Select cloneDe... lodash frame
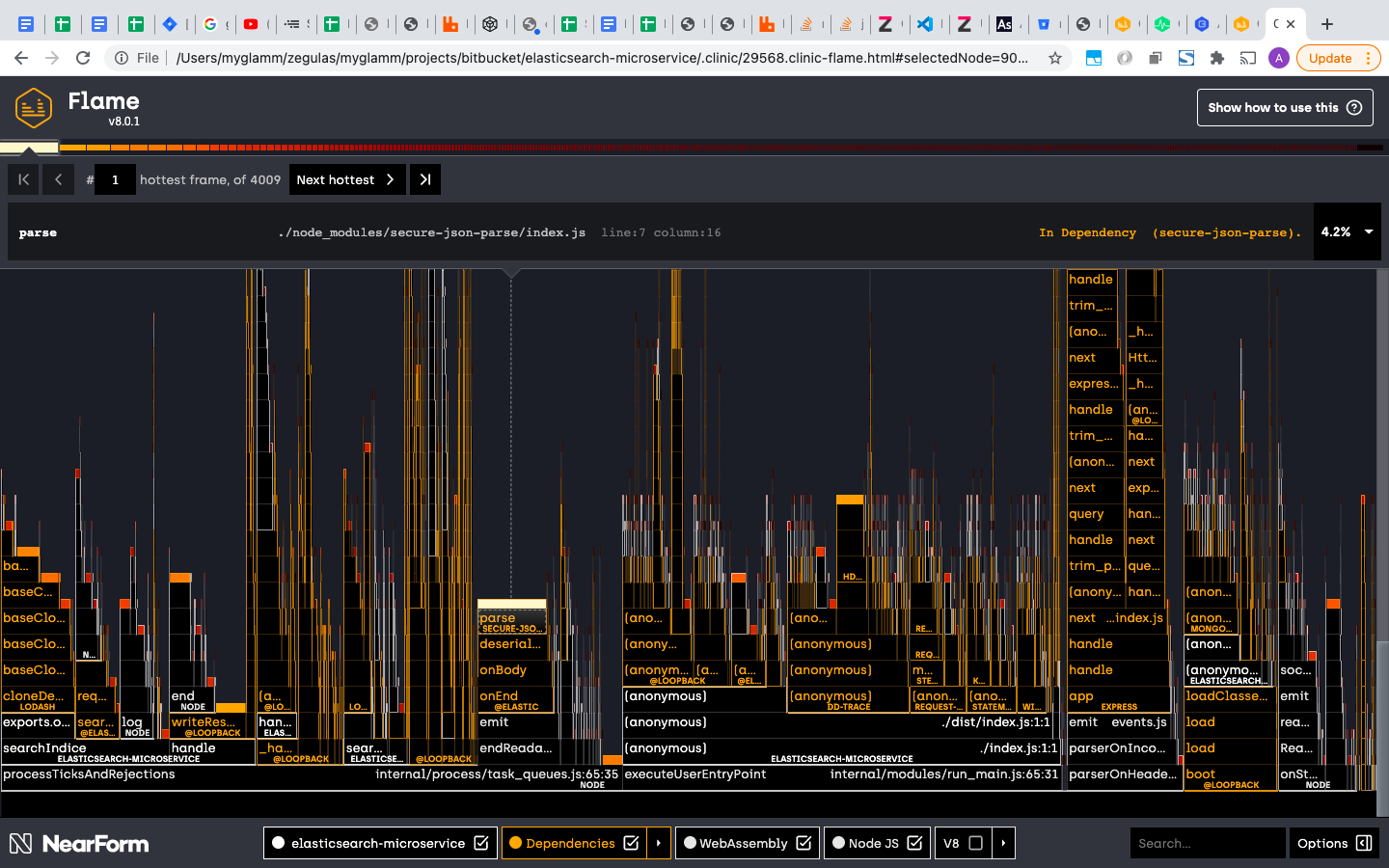The width and height of the screenshot is (1389, 868). [x=37, y=699]
